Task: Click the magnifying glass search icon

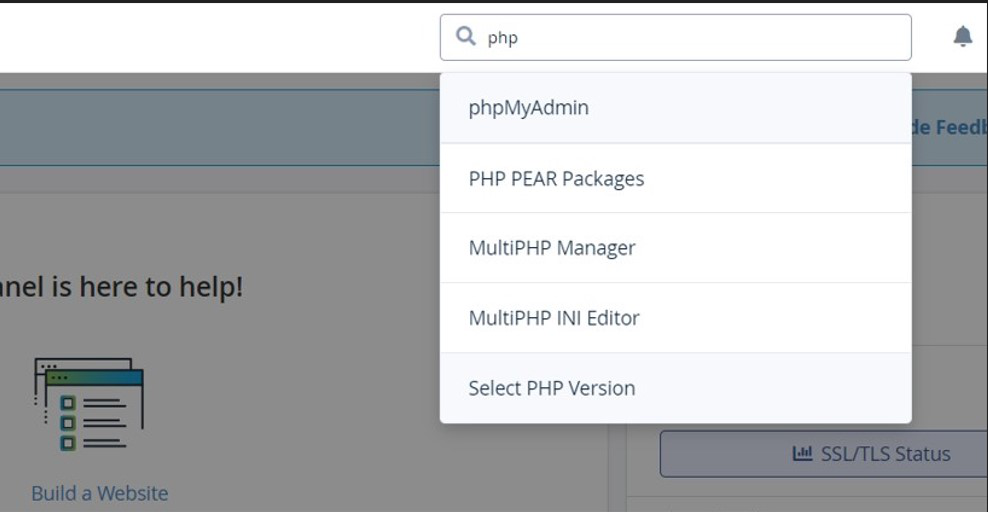Action: click(465, 37)
